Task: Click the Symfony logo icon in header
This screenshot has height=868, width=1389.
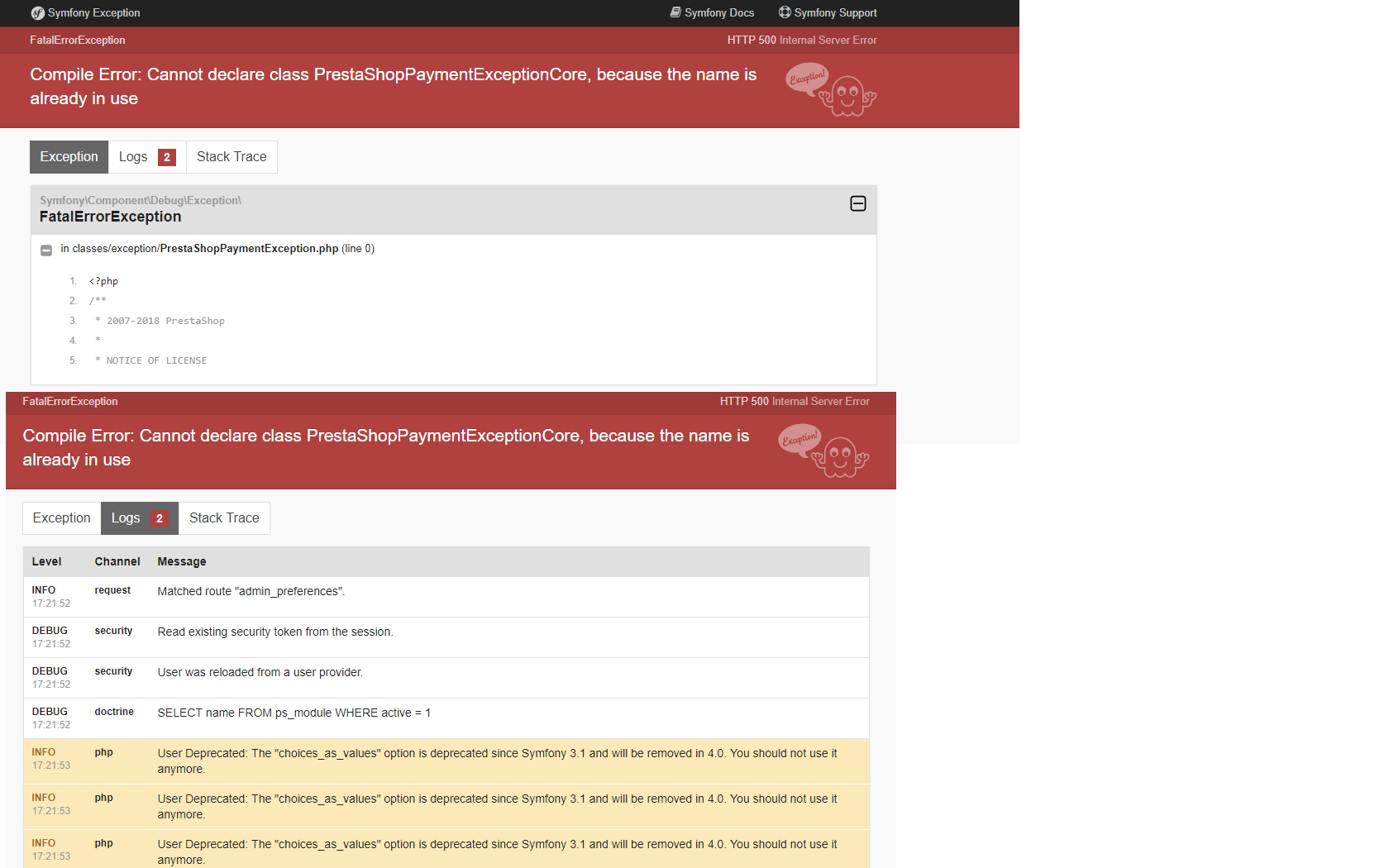Action: pyautogui.click(x=37, y=13)
